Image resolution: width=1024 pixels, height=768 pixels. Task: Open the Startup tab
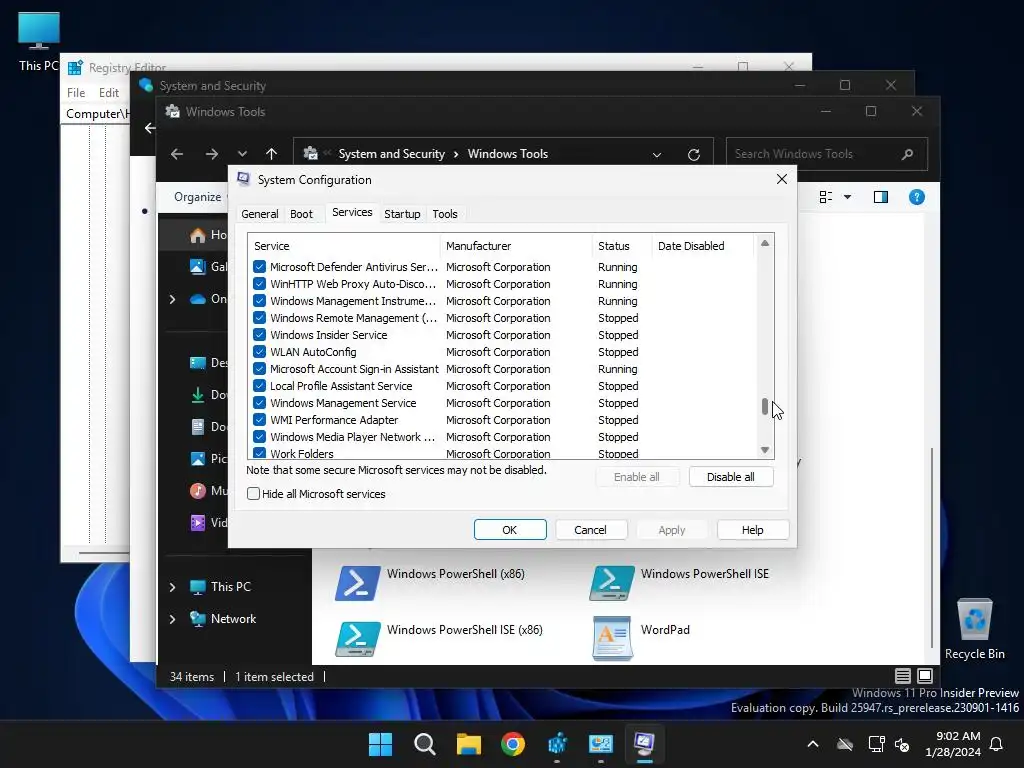click(x=402, y=214)
